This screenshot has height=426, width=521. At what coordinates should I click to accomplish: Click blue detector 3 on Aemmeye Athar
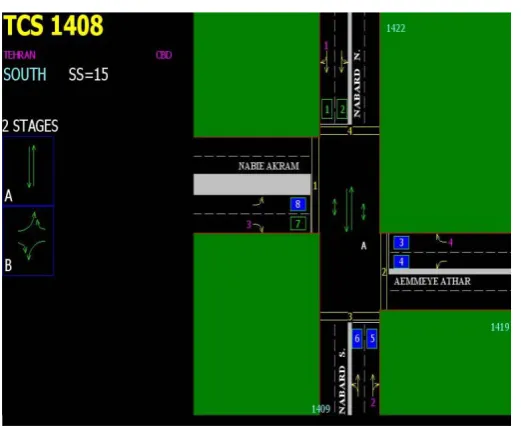(401, 243)
